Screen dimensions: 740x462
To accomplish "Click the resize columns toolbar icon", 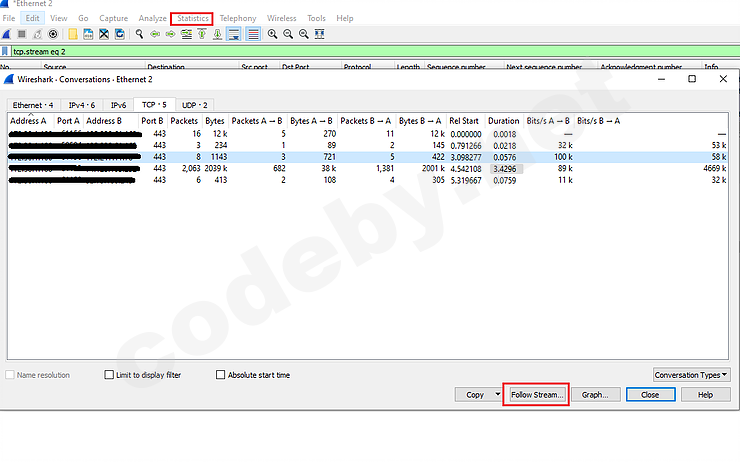I will 320,34.
